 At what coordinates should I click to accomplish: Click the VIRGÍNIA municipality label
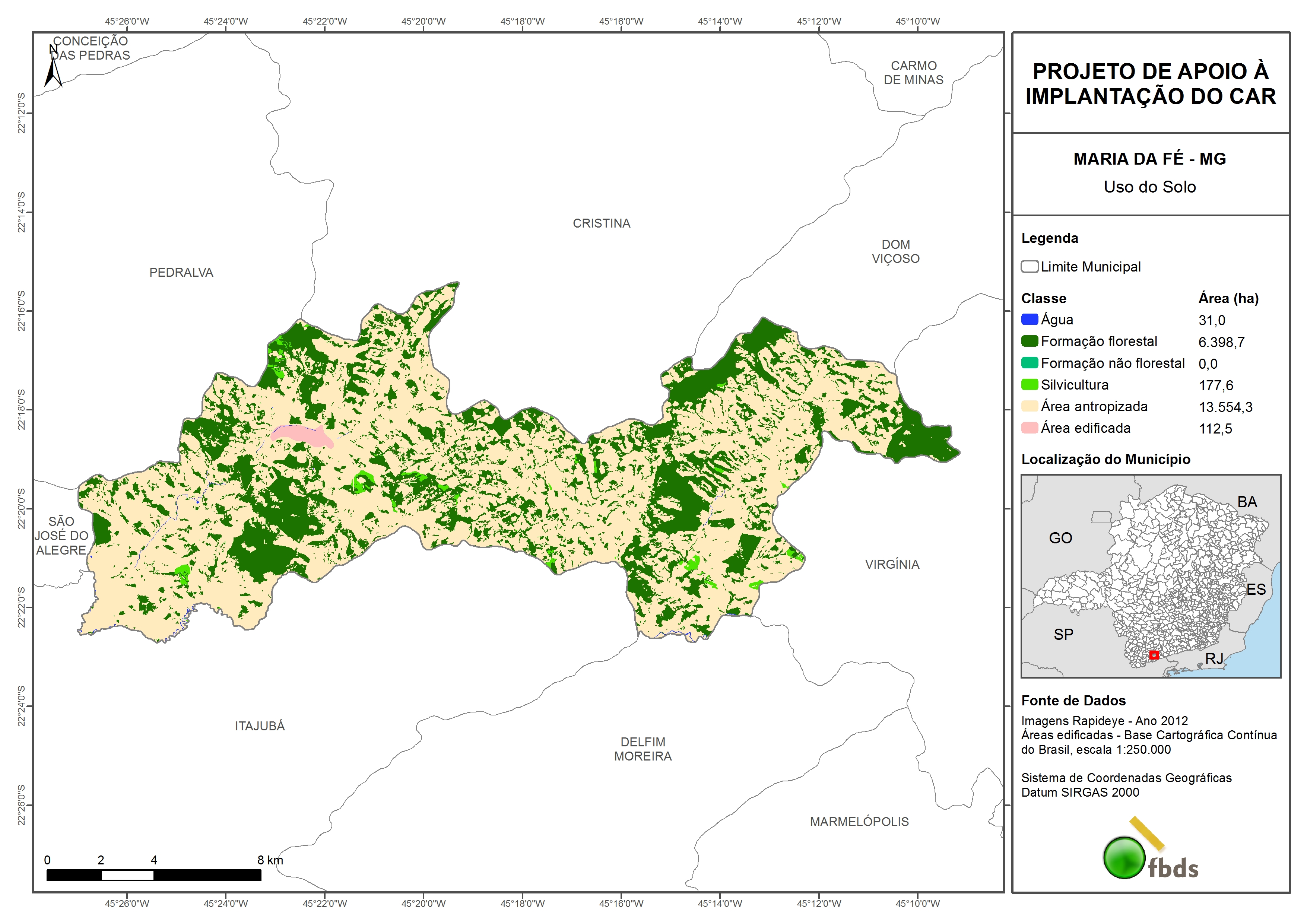tap(892, 564)
